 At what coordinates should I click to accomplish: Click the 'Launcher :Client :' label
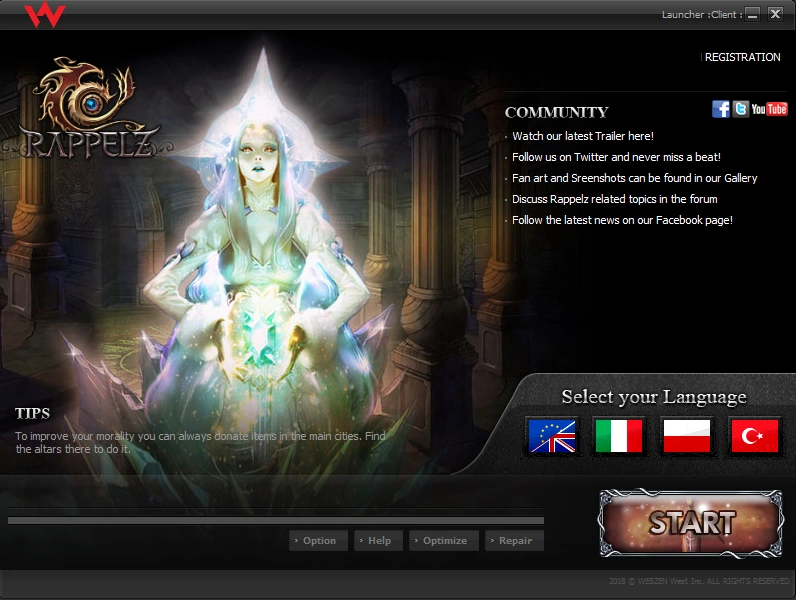coord(702,15)
